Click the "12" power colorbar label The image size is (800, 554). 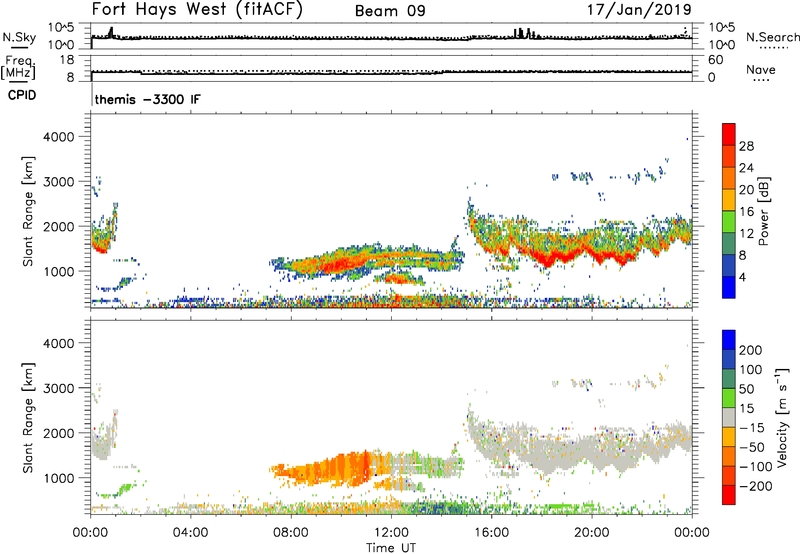tap(746, 233)
